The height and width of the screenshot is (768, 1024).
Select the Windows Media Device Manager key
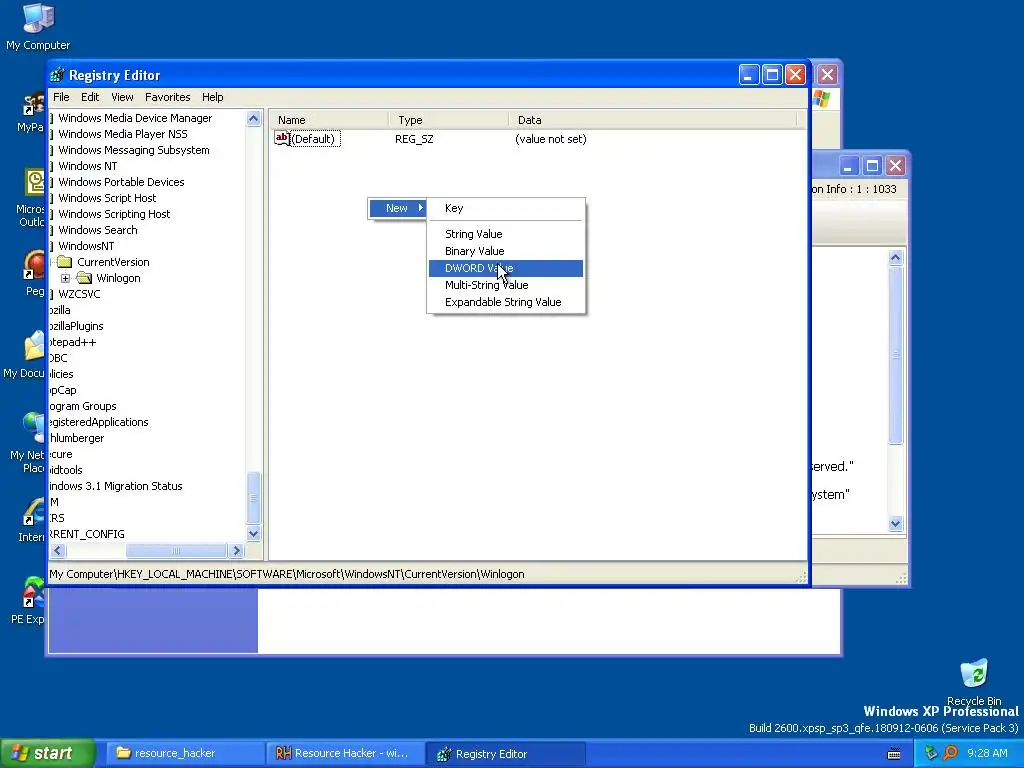[x=135, y=118]
